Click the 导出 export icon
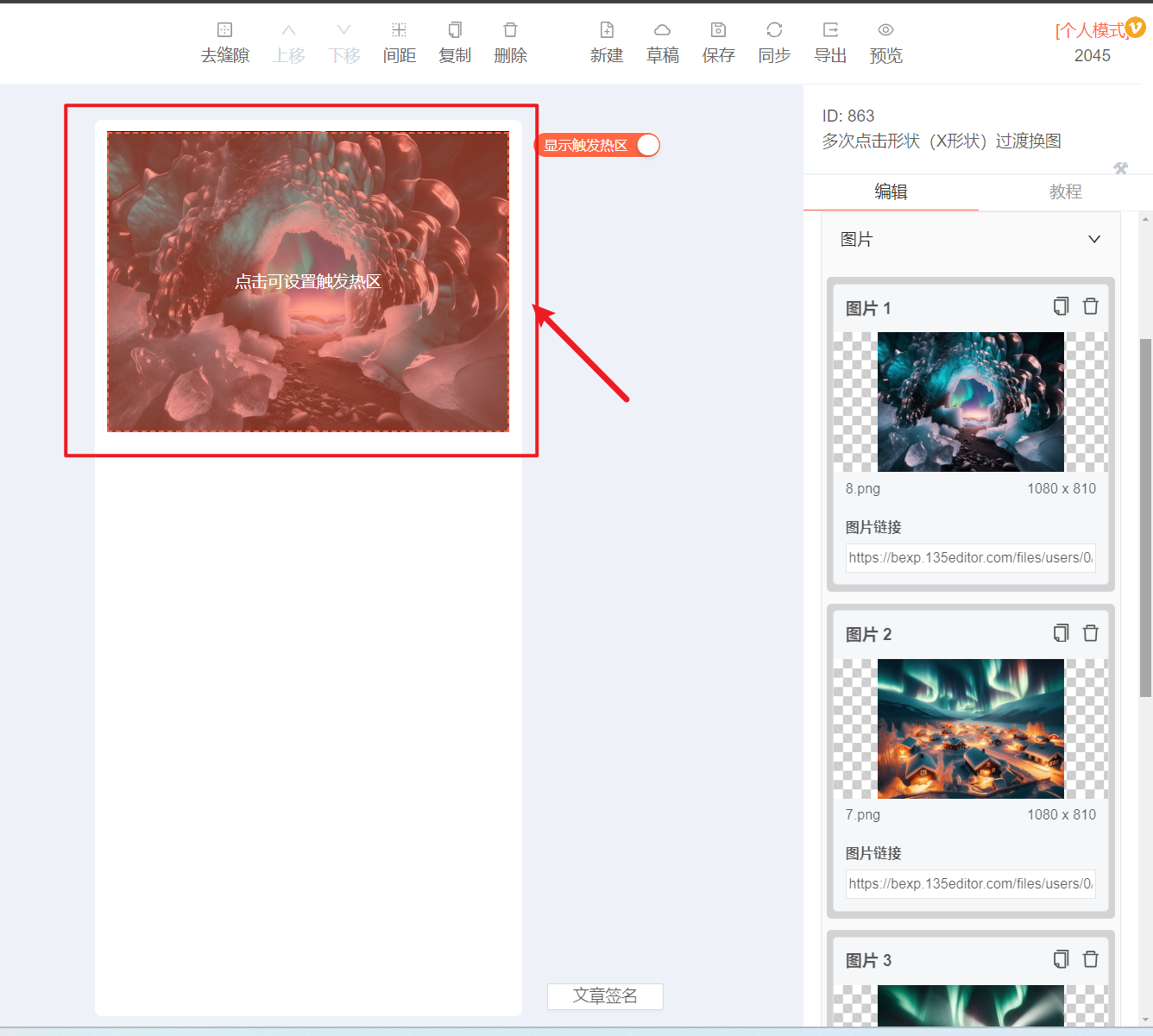This screenshot has height=1036, width=1153. (830, 30)
